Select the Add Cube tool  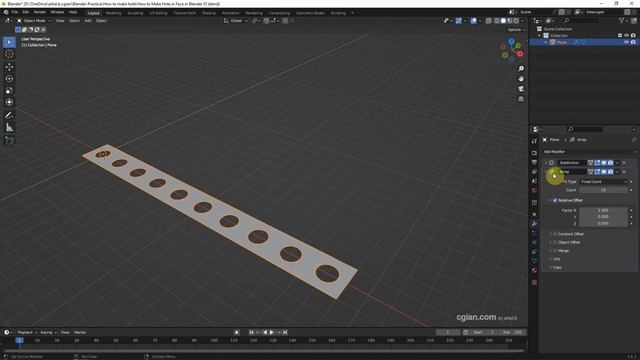pos(9,140)
